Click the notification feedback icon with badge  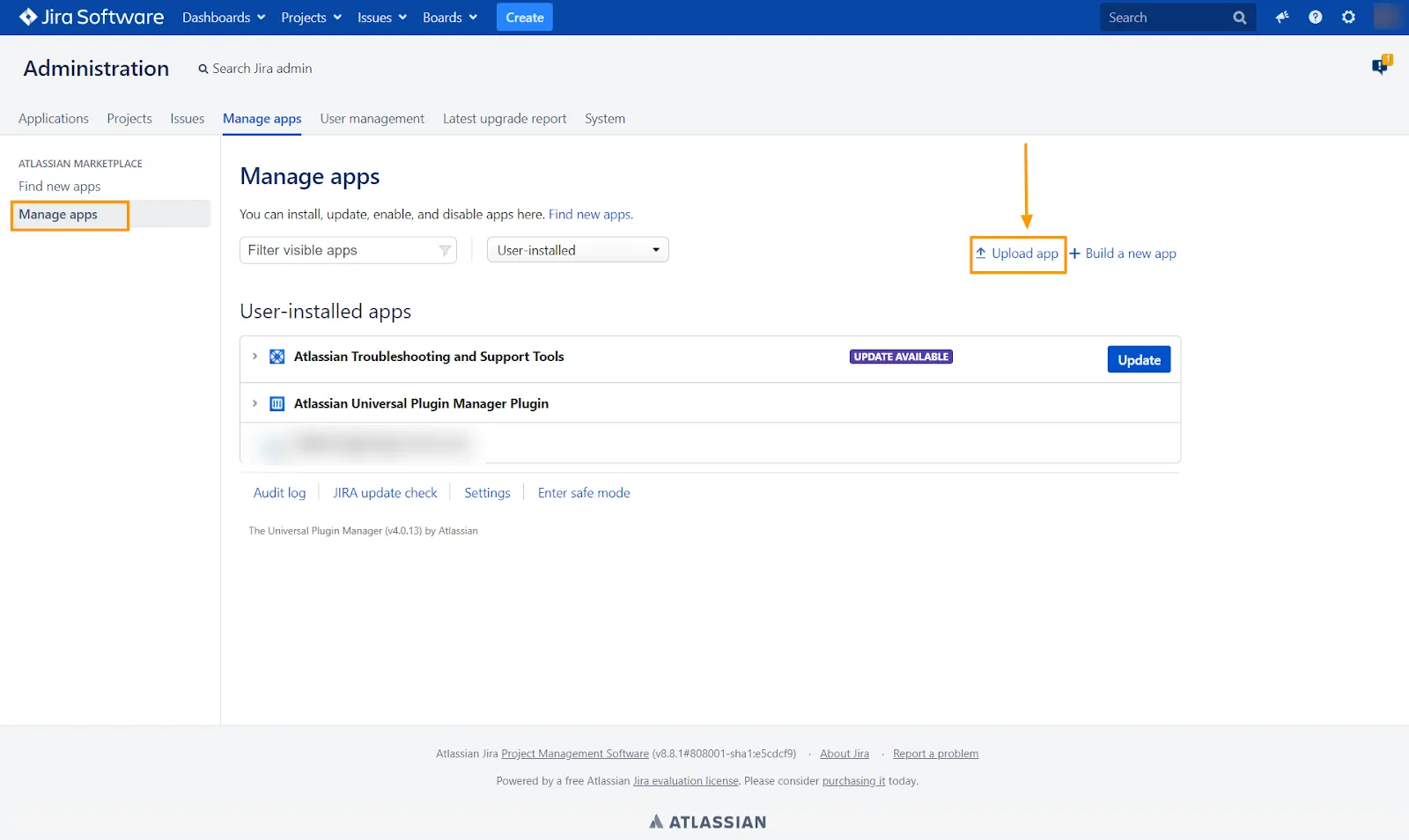pos(1381,64)
